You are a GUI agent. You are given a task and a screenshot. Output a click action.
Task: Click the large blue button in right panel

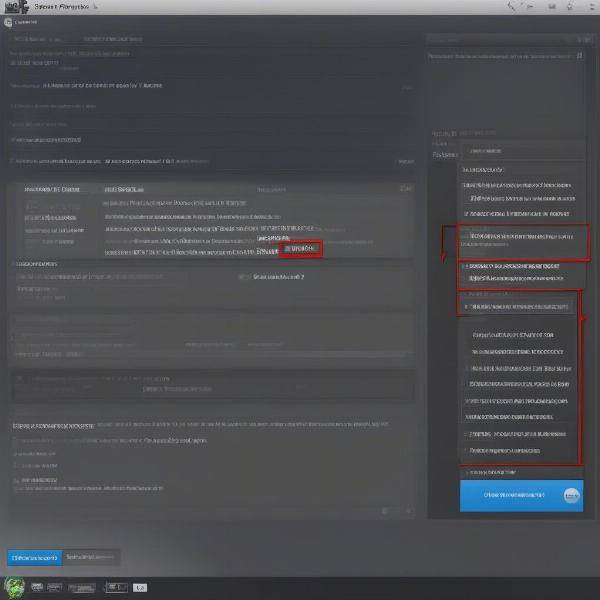point(521,496)
